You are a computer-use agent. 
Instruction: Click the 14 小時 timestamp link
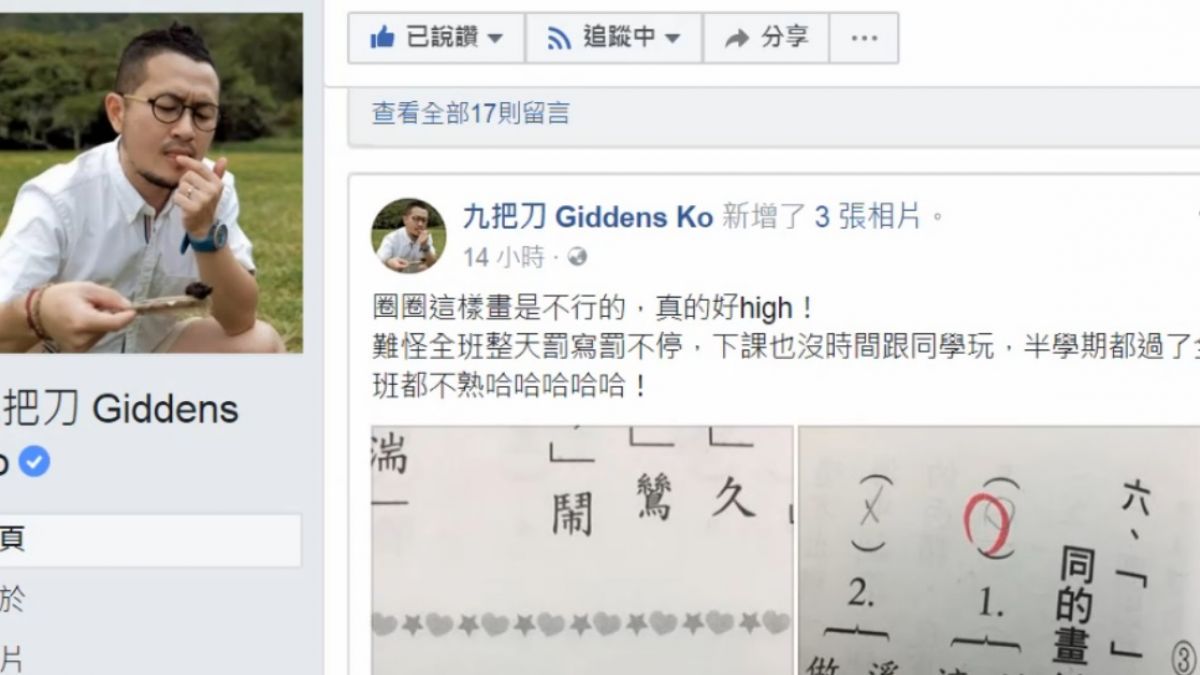point(503,258)
